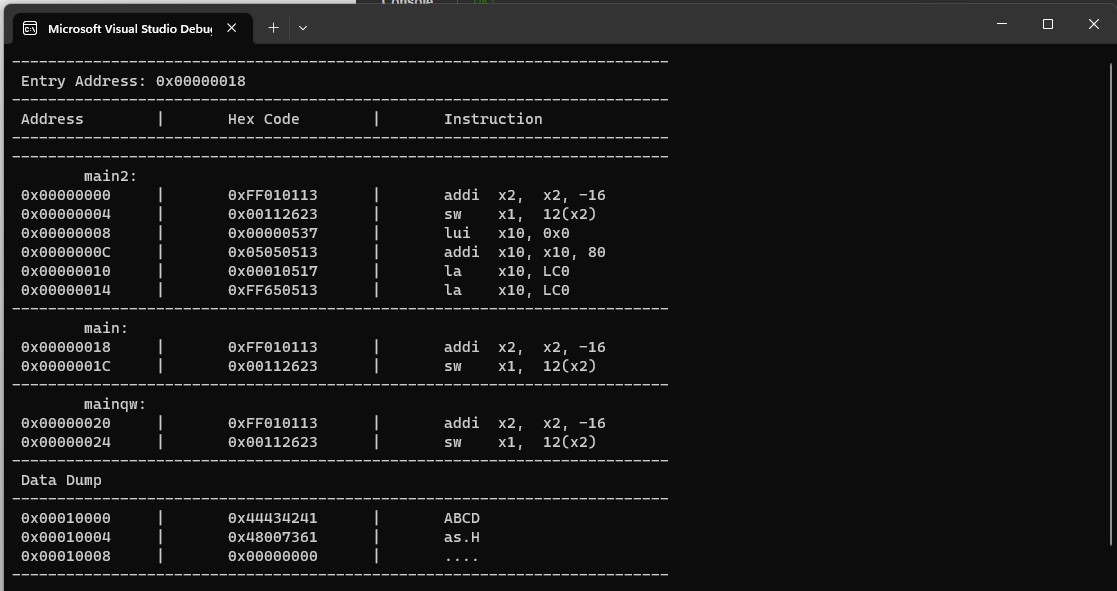This screenshot has width=1117, height=591.
Task: Click the mainqw: label
Action: (x=115, y=404)
